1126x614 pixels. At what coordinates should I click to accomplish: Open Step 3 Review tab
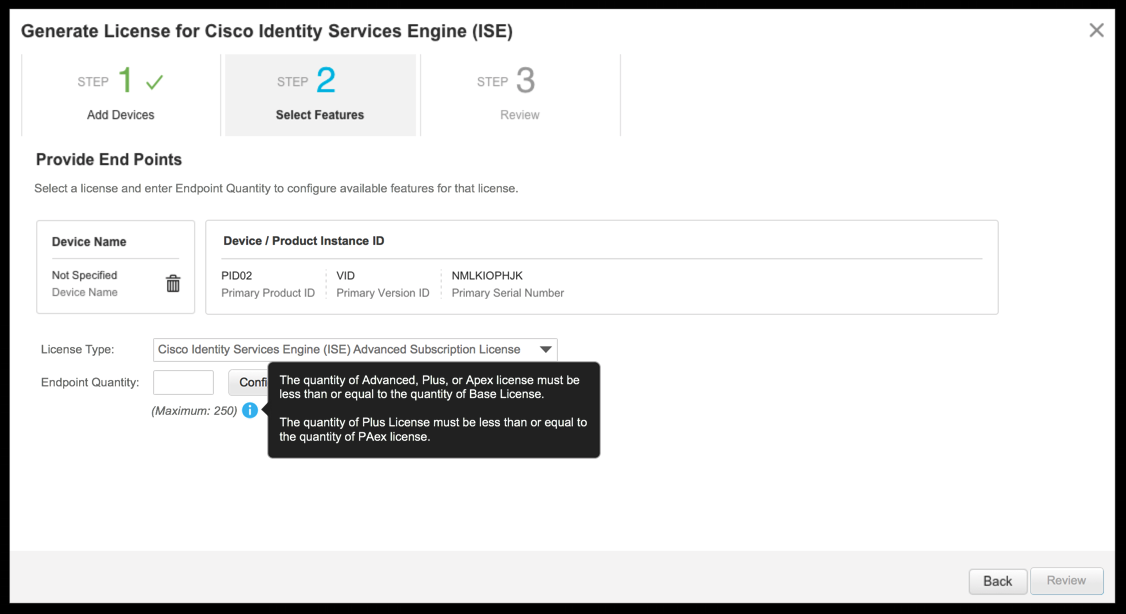[520, 95]
